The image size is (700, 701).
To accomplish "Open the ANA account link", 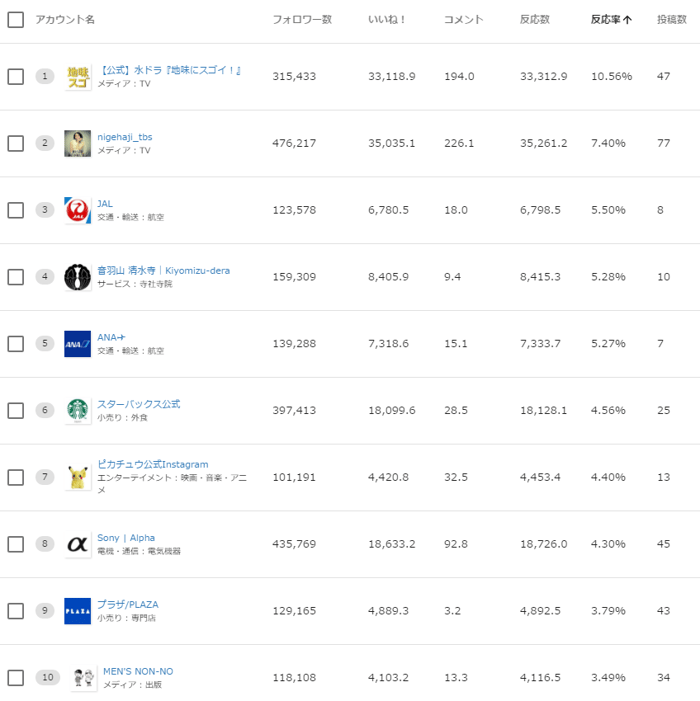I will 111,338.
